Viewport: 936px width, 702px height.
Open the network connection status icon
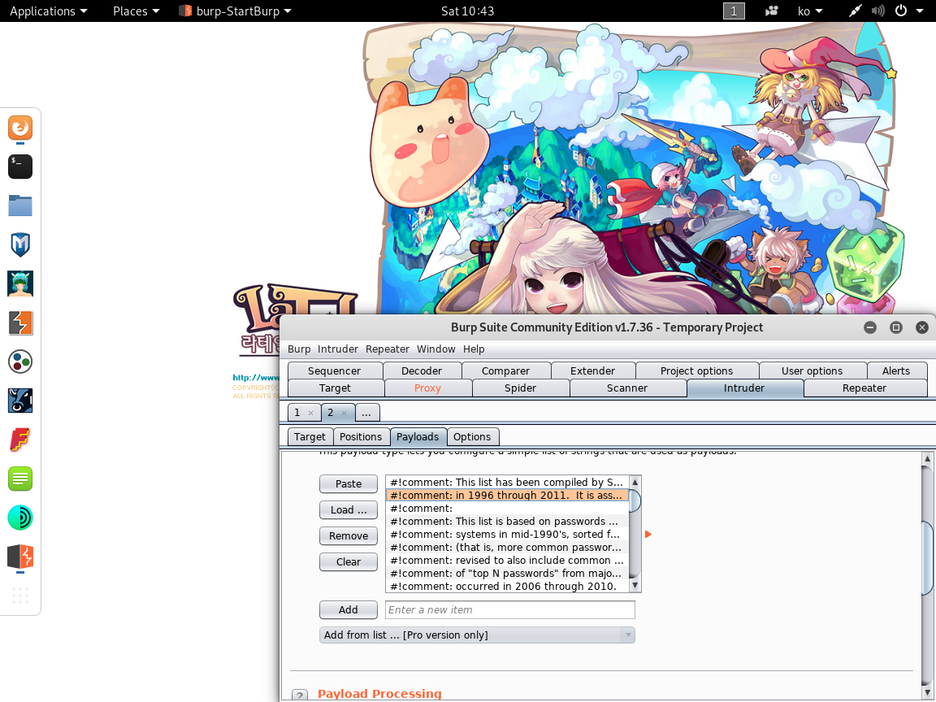point(855,11)
